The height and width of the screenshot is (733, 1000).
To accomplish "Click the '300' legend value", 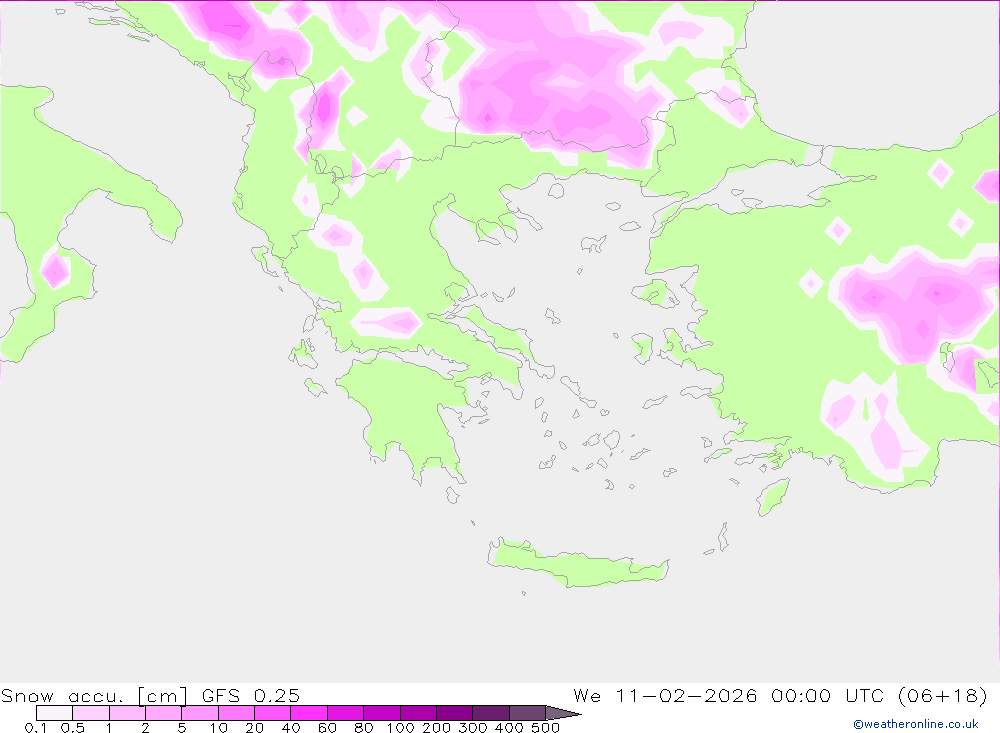I will pos(473,727).
